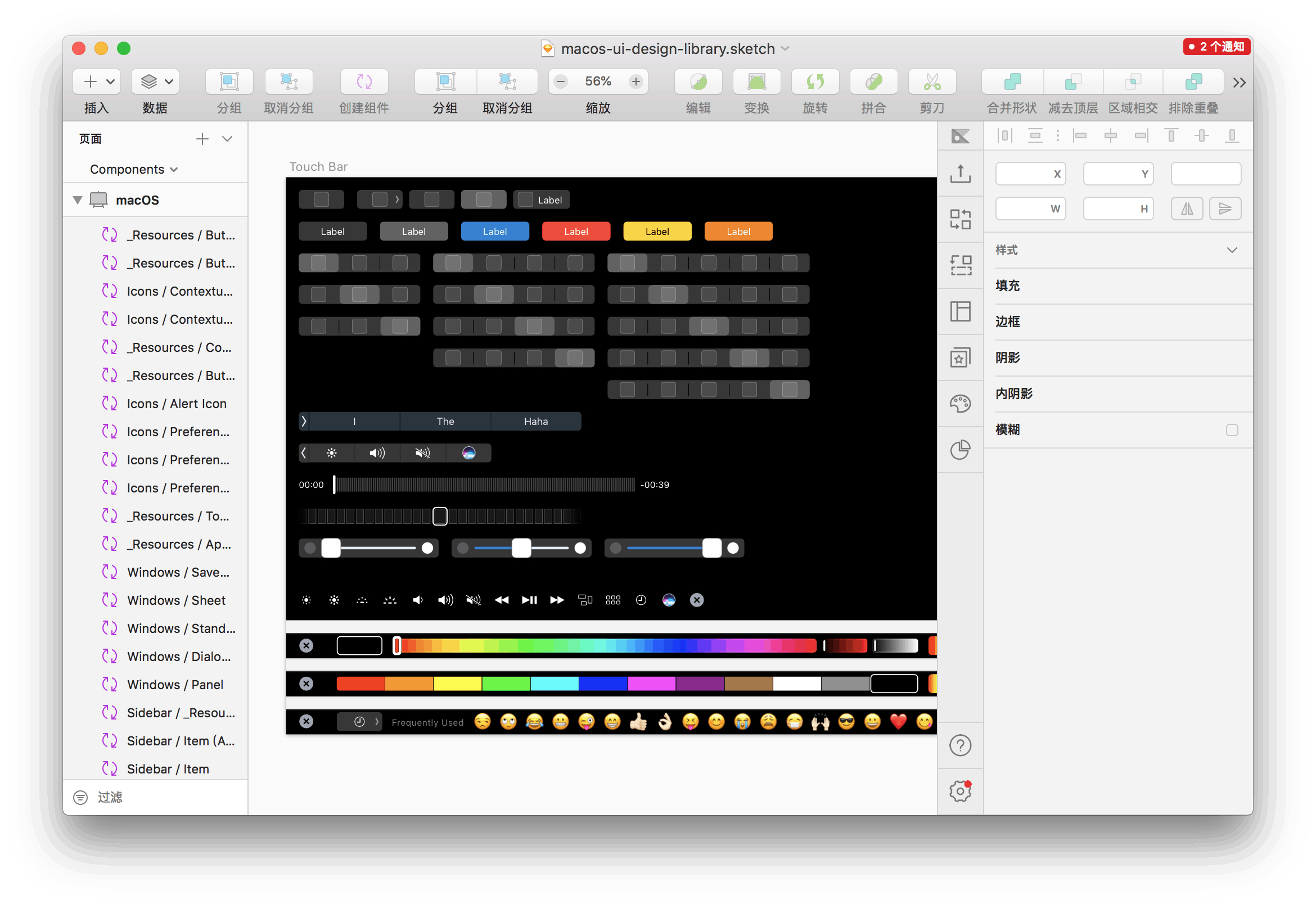The height and width of the screenshot is (905, 1316).
Task: Click the export upload icon in the side strip
Action: tap(960, 174)
